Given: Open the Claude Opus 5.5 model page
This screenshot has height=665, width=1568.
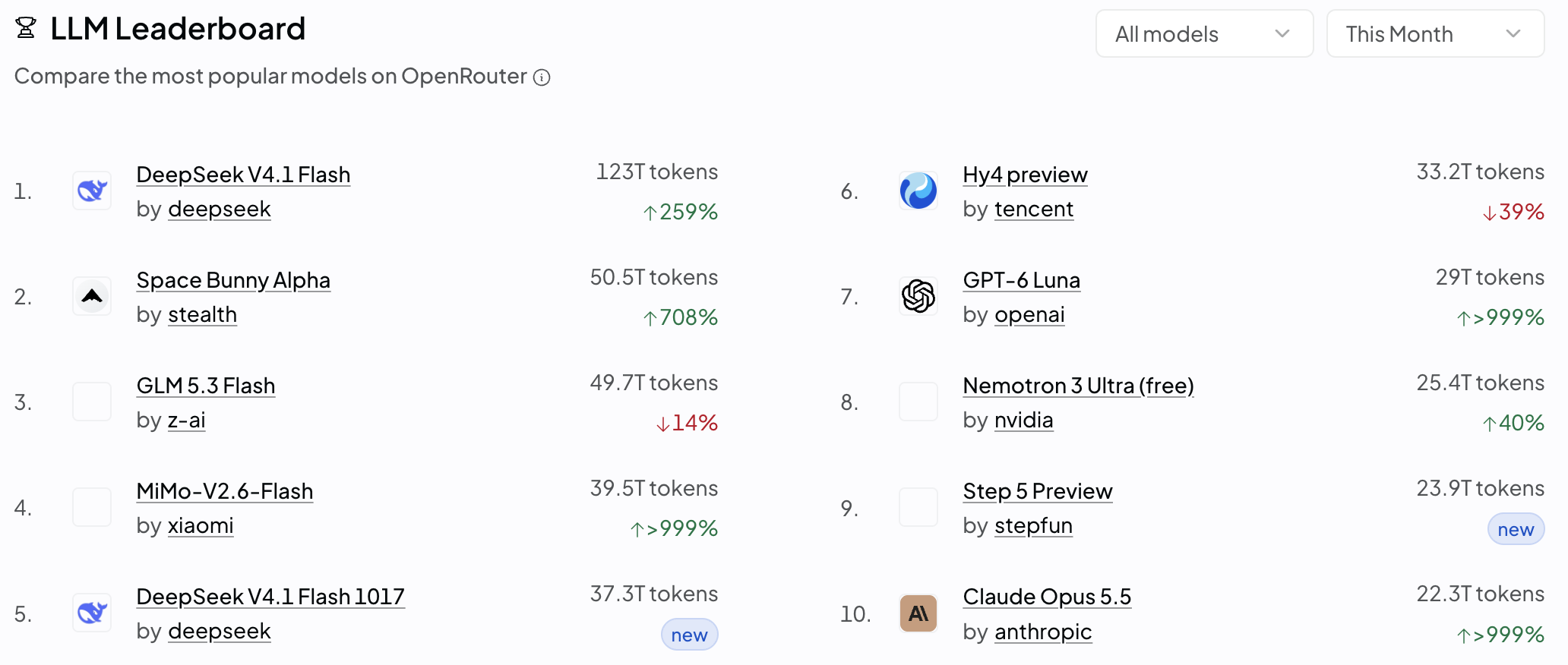Looking at the screenshot, I should 1048,597.
